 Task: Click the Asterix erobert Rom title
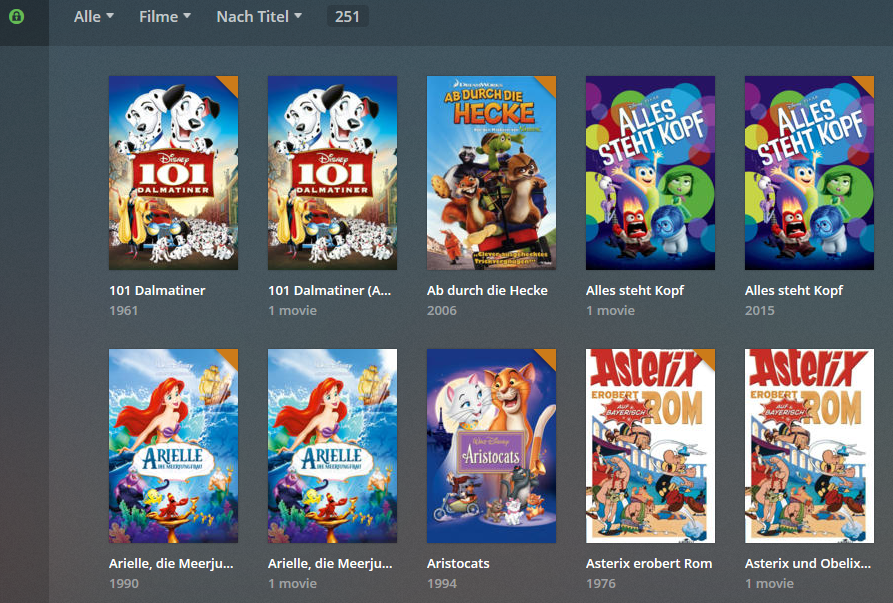coord(649,564)
